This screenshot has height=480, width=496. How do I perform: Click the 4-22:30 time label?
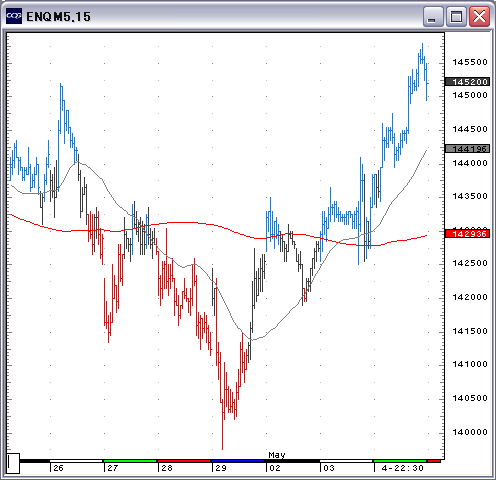(x=402, y=468)
